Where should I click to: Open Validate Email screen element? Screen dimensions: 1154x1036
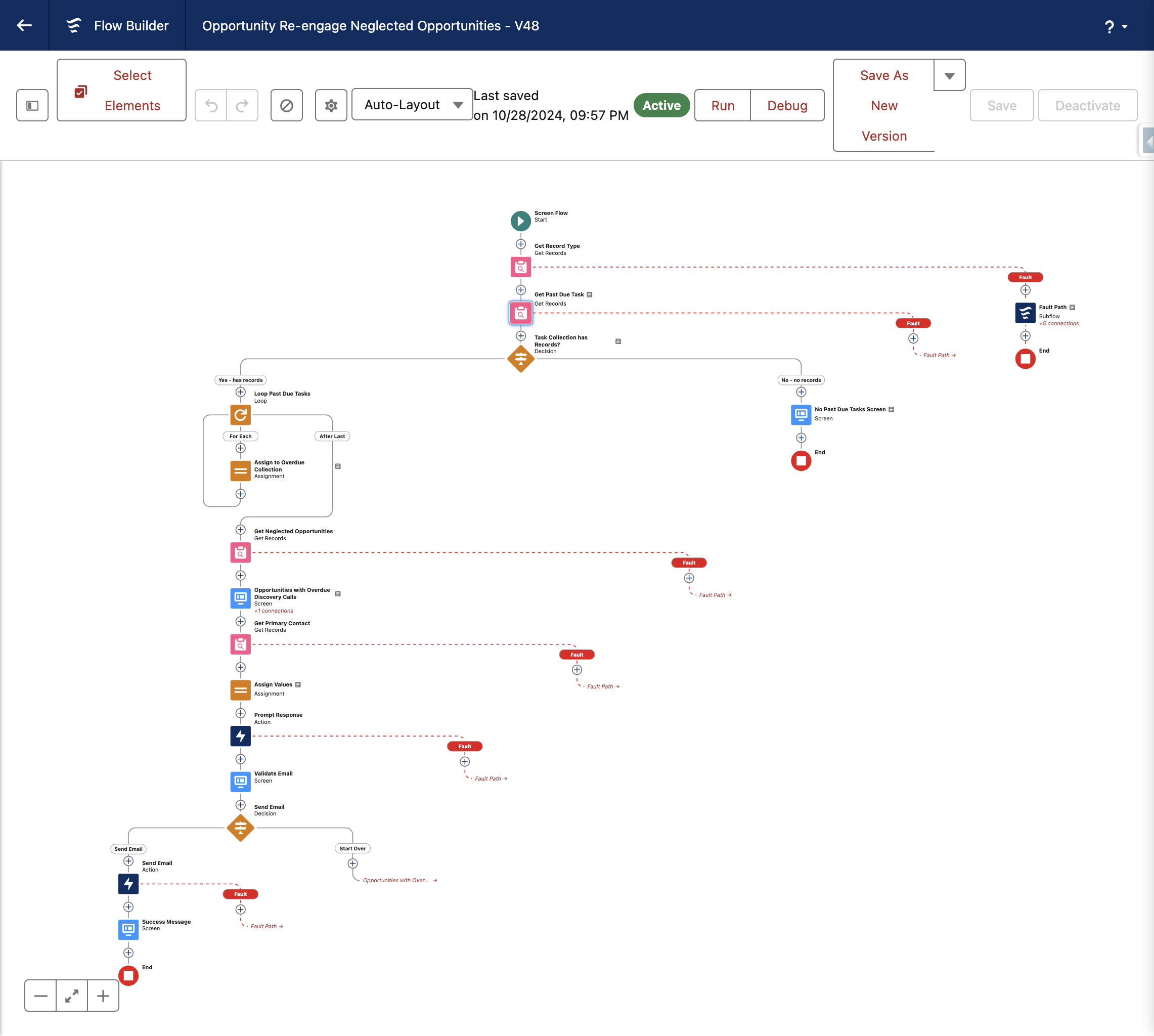pyautogui.click(x=241, y=782)
